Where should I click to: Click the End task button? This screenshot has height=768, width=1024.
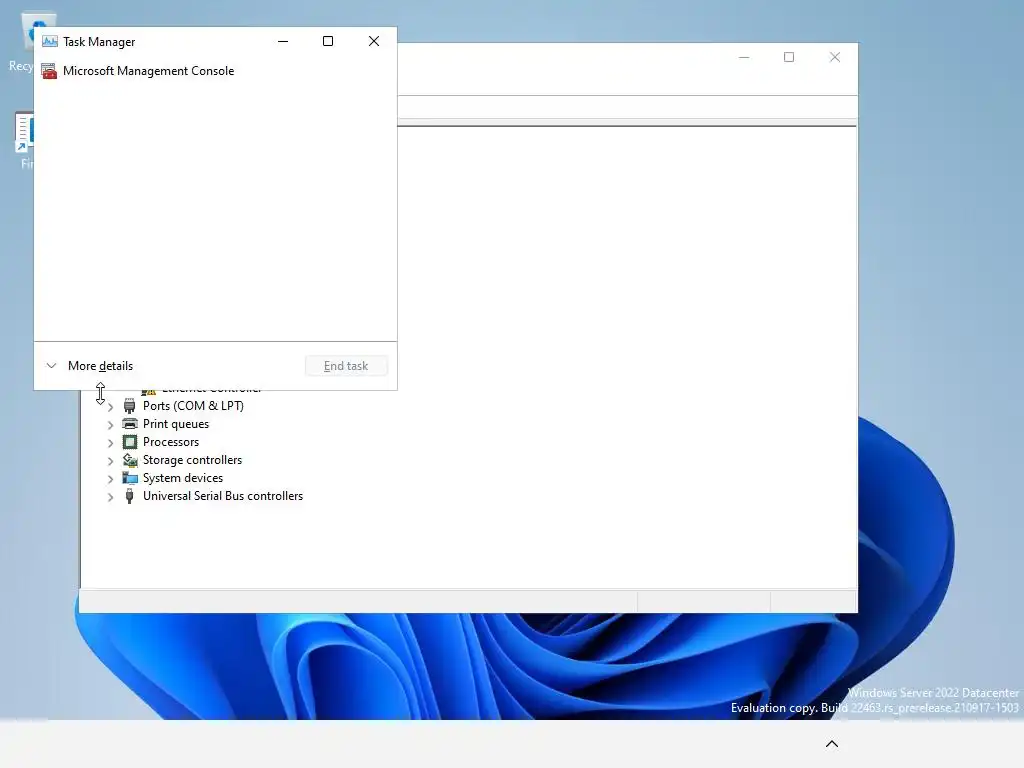pyautogui.click(x=346, y=366)
